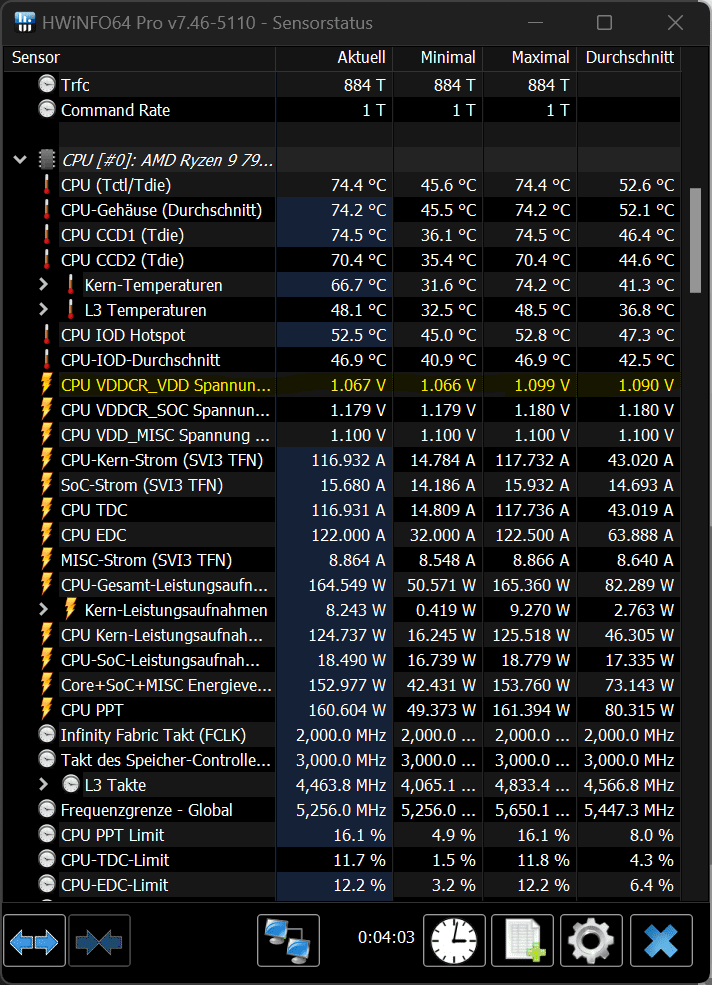This screenshot has height=985, width=712.
Task: Reset min/max values with clock icon
Action: point(454,941)
